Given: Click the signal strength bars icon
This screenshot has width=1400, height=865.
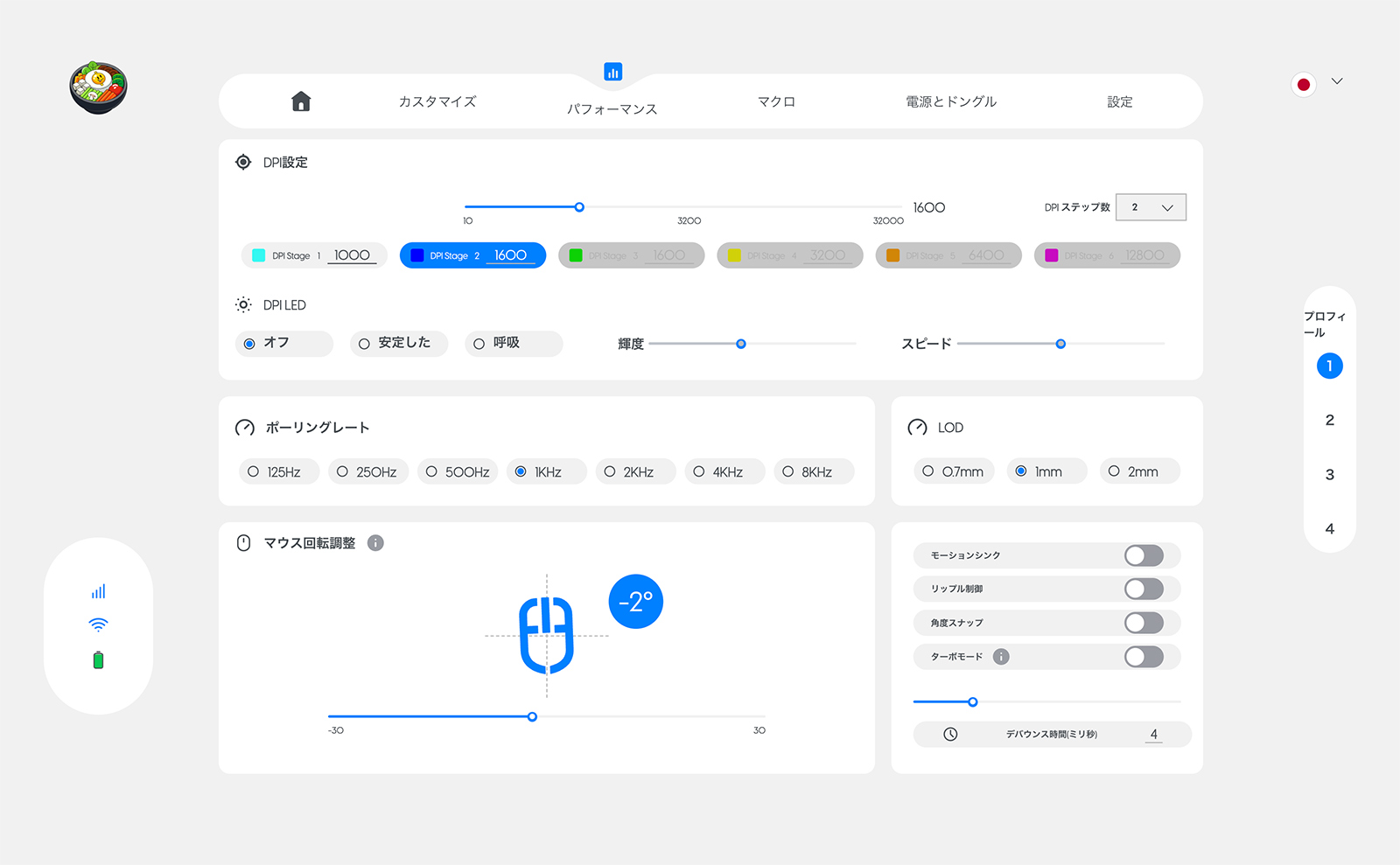Looking at the screenshot, I should click(x=98, y=592).
